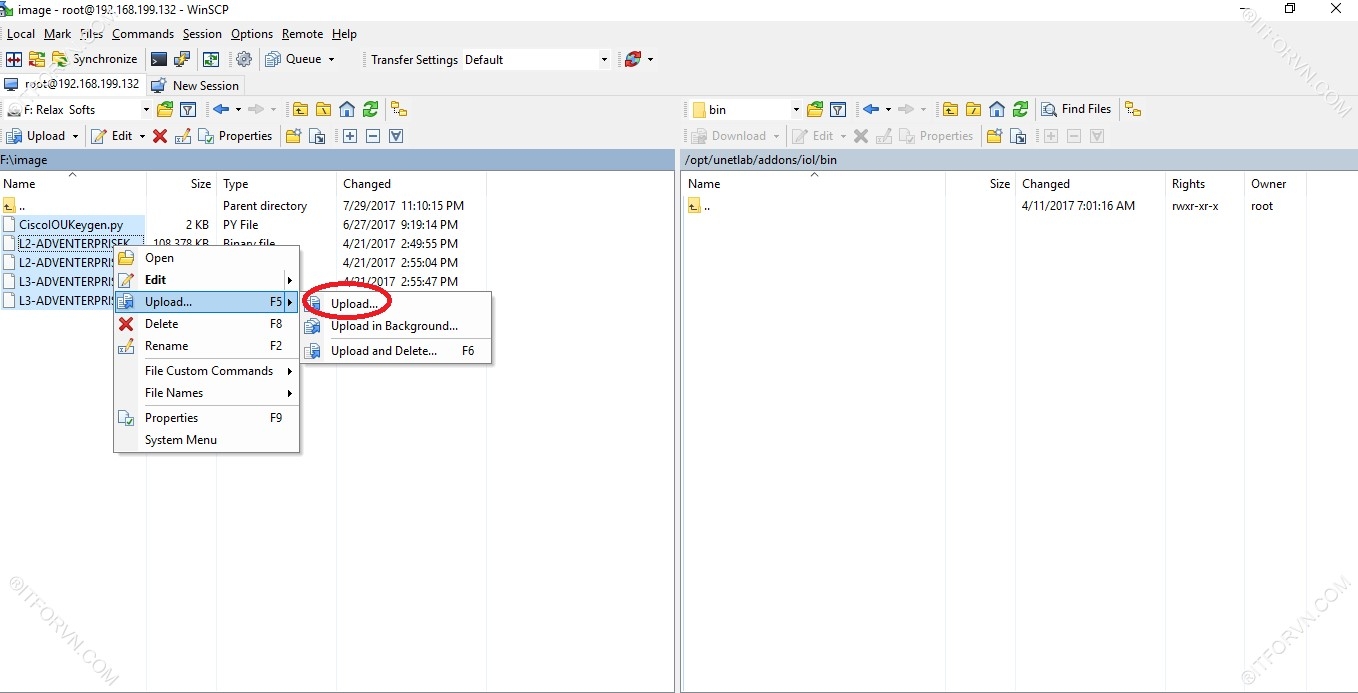
Task: Create new folder in remote panel
Action: coord(994,136)
